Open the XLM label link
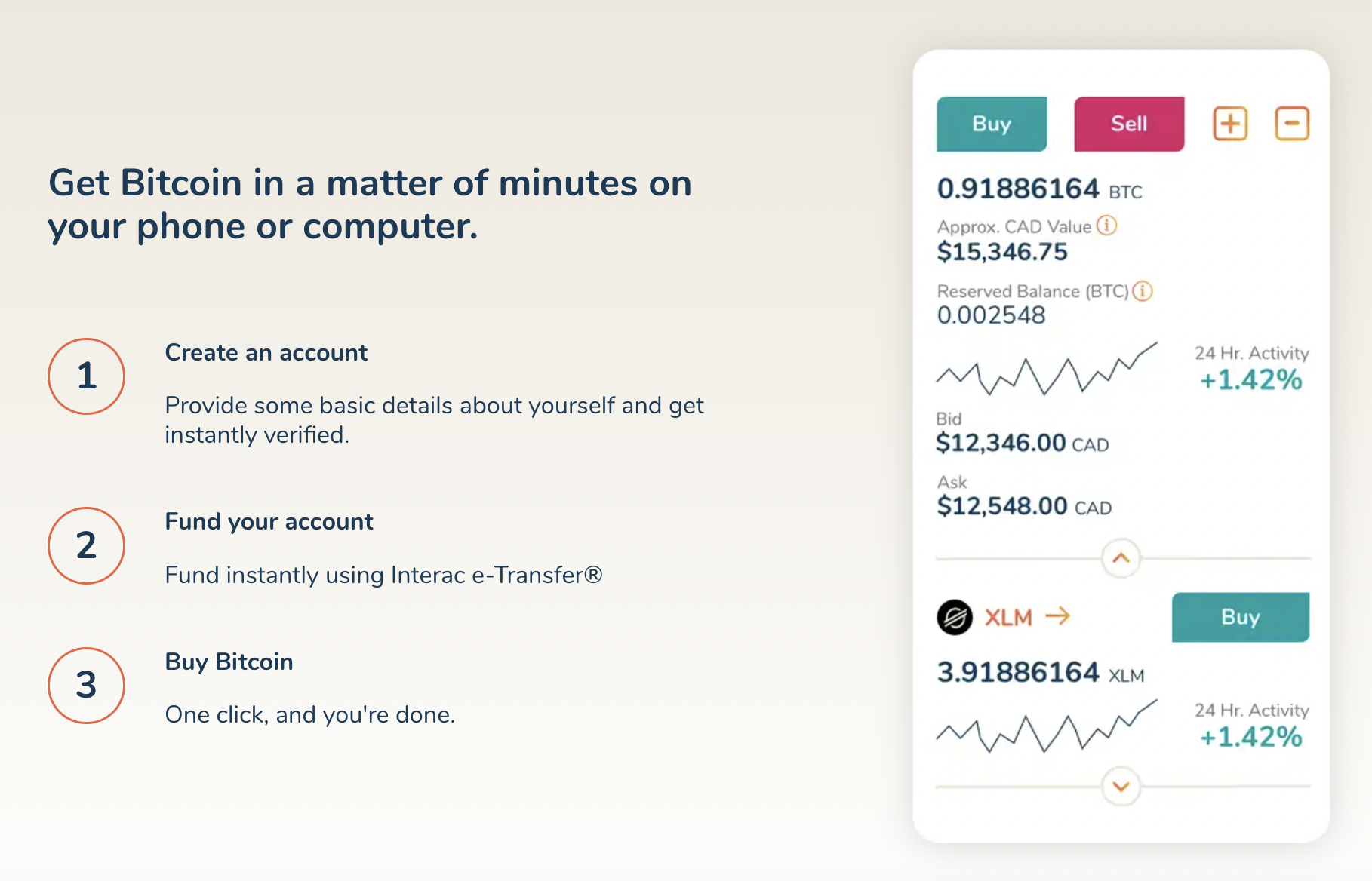1372x881 pixels. 1008,618
